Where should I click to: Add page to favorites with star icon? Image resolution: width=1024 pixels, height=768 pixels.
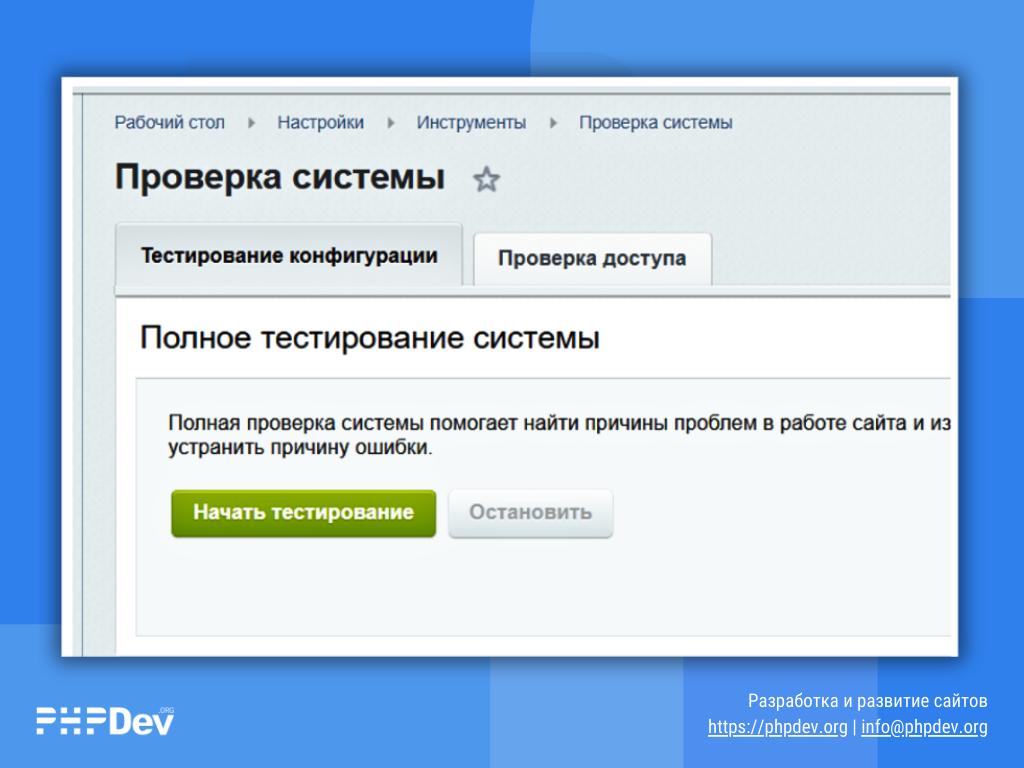point(487,180)
